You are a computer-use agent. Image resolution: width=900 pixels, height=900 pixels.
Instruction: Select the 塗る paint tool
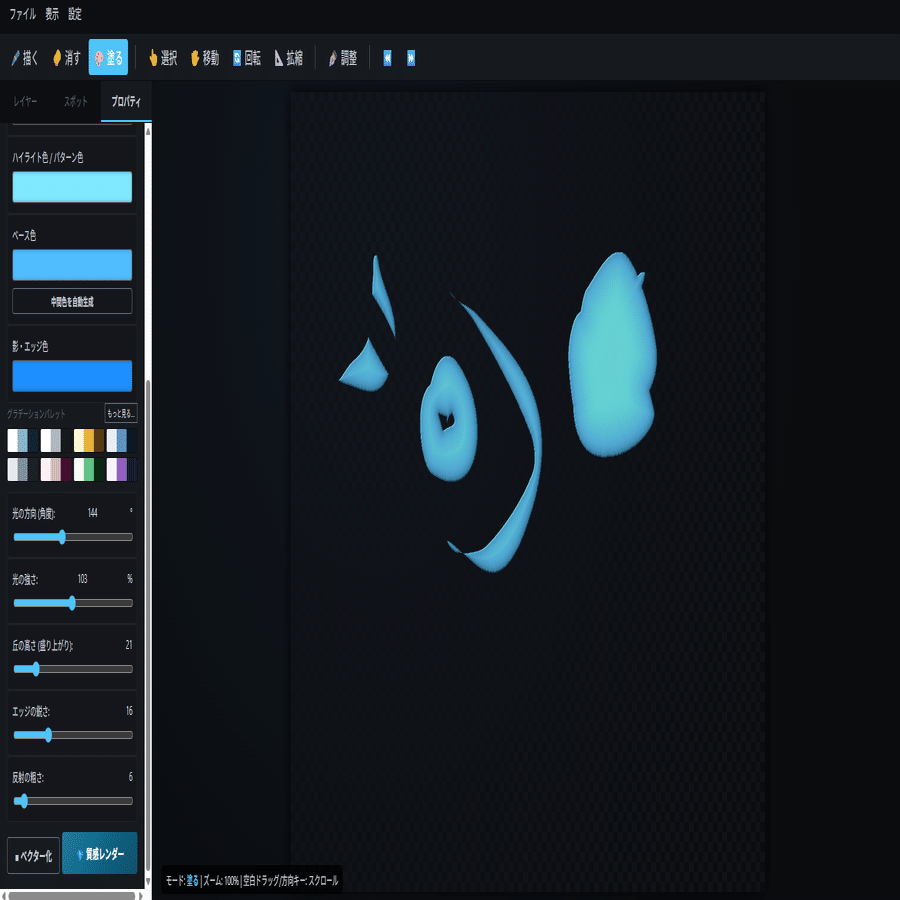(108, 57)
